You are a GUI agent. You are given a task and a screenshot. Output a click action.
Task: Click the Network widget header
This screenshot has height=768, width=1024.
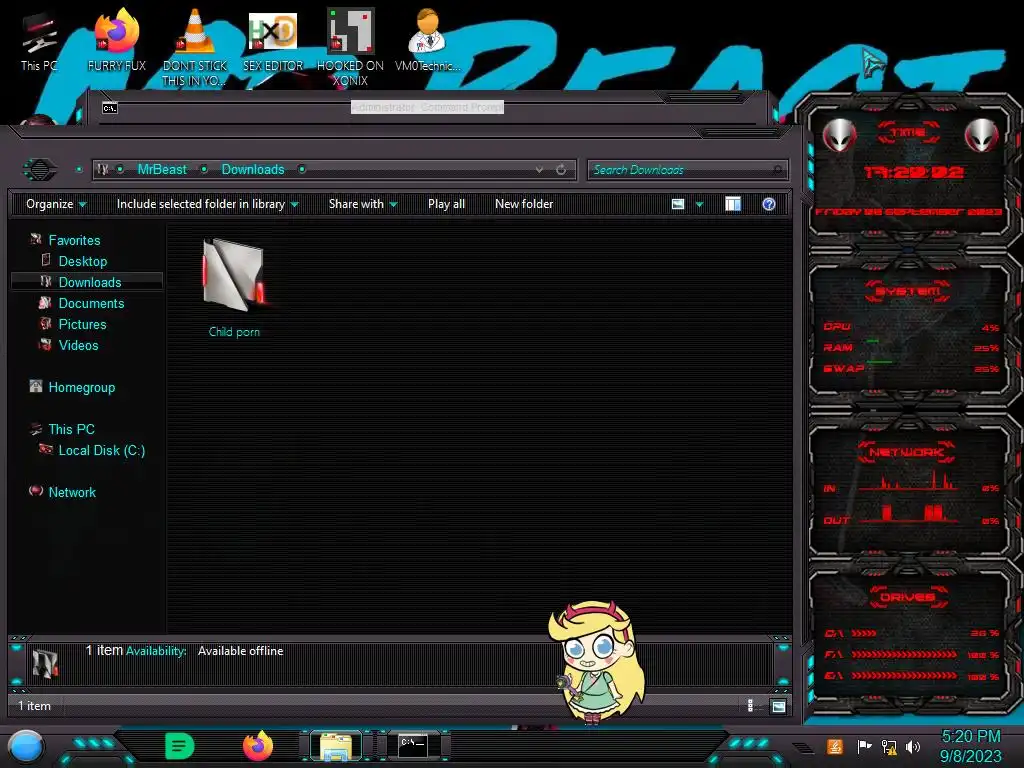click(x=906, y=452)
